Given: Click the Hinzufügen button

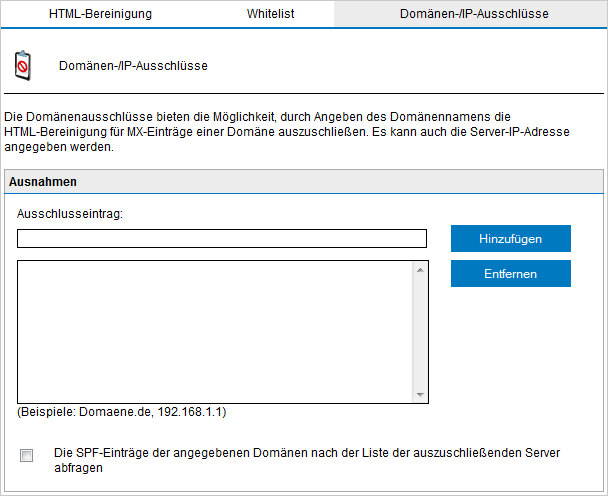Looking at the screenshot, I should pyautogui.click(x=510, y=238).
